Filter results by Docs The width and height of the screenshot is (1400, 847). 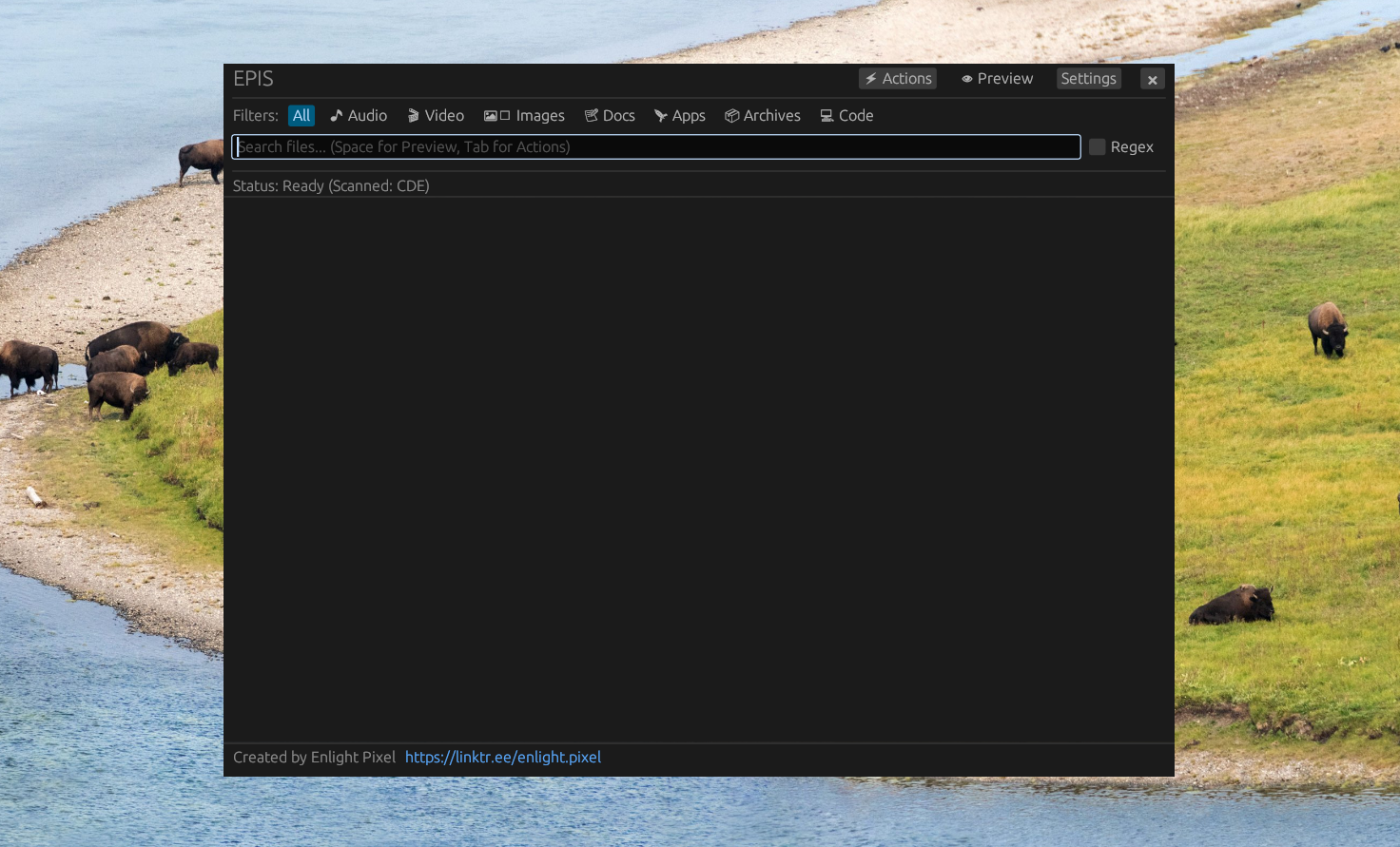[x=610, y=116]
